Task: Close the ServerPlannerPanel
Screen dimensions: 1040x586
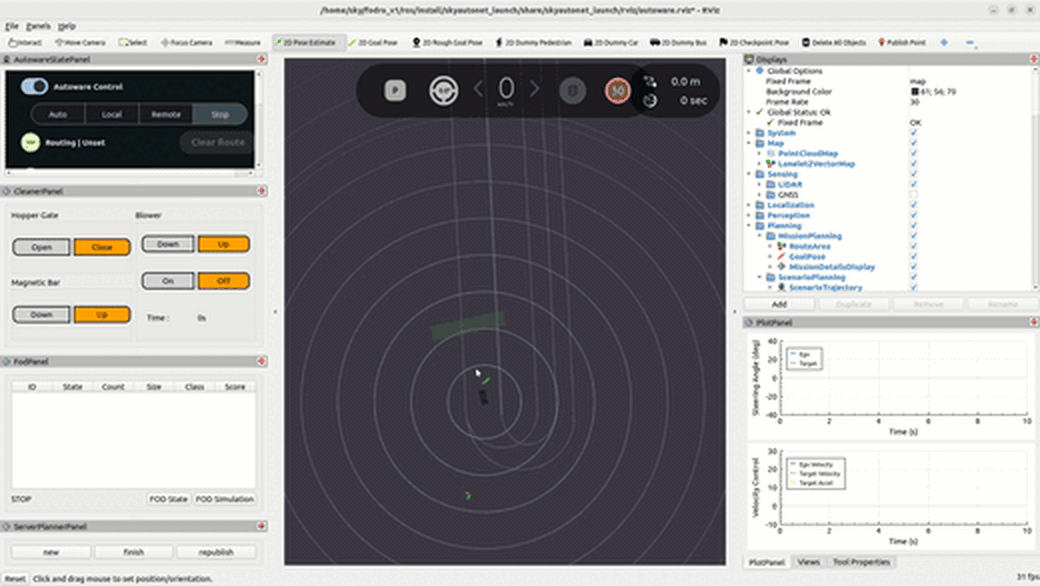Action: pyautogui.click(x=261, y=526)
